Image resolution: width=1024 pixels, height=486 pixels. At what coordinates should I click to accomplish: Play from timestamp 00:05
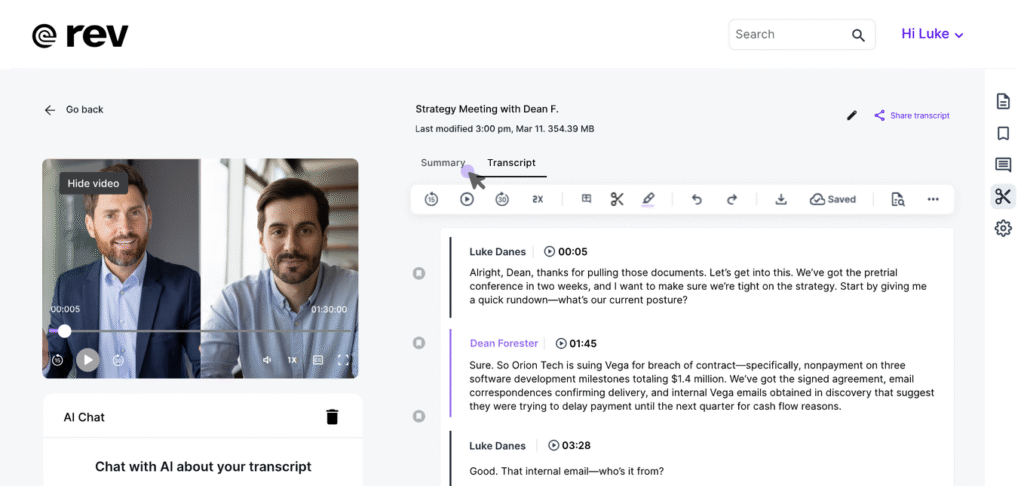point(566,251)
